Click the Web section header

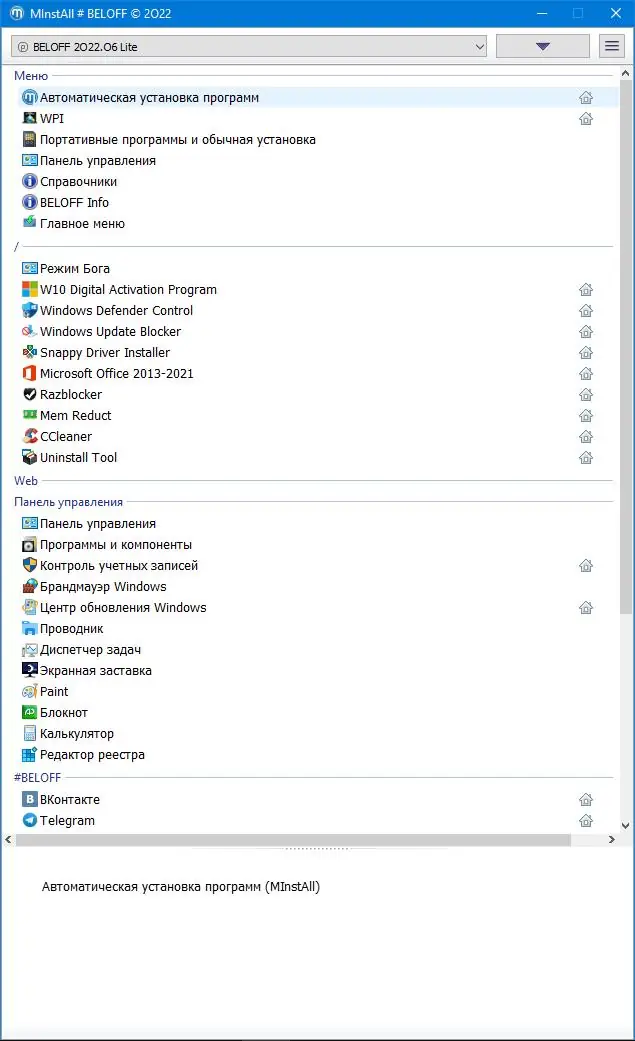[26, 481]
